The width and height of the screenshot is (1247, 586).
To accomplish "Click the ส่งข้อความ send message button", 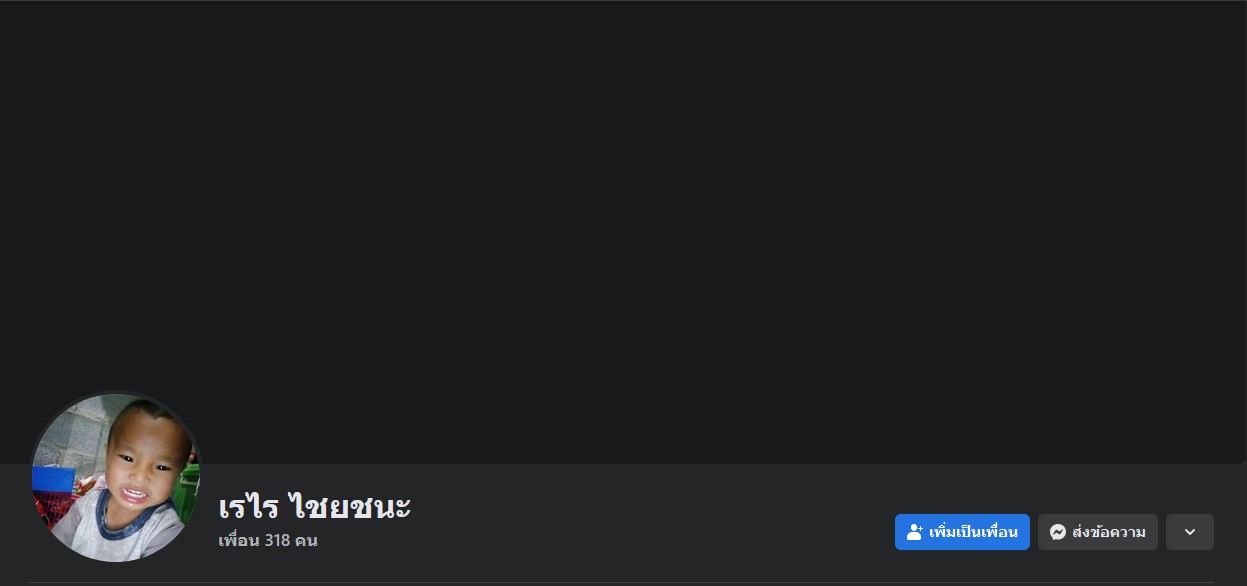I will 1097,532.
